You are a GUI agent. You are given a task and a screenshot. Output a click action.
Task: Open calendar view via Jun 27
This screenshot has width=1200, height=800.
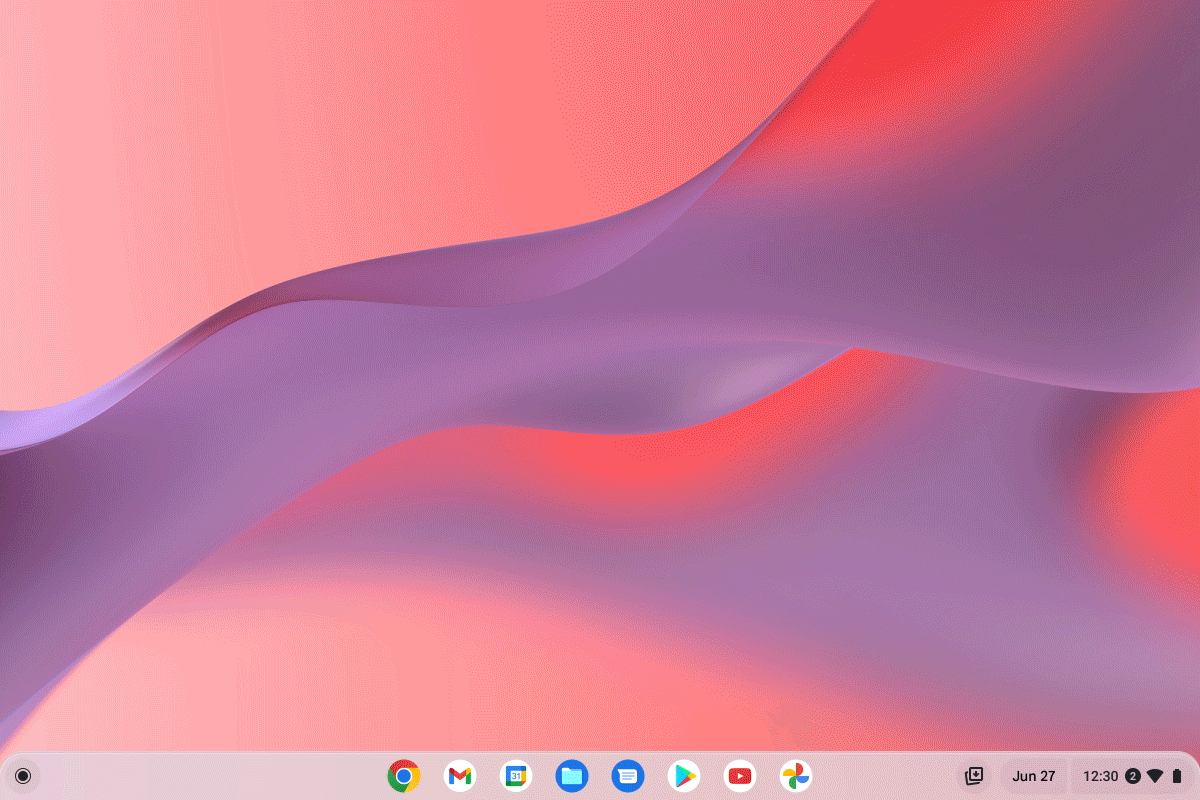click(x=1034, y=776)
